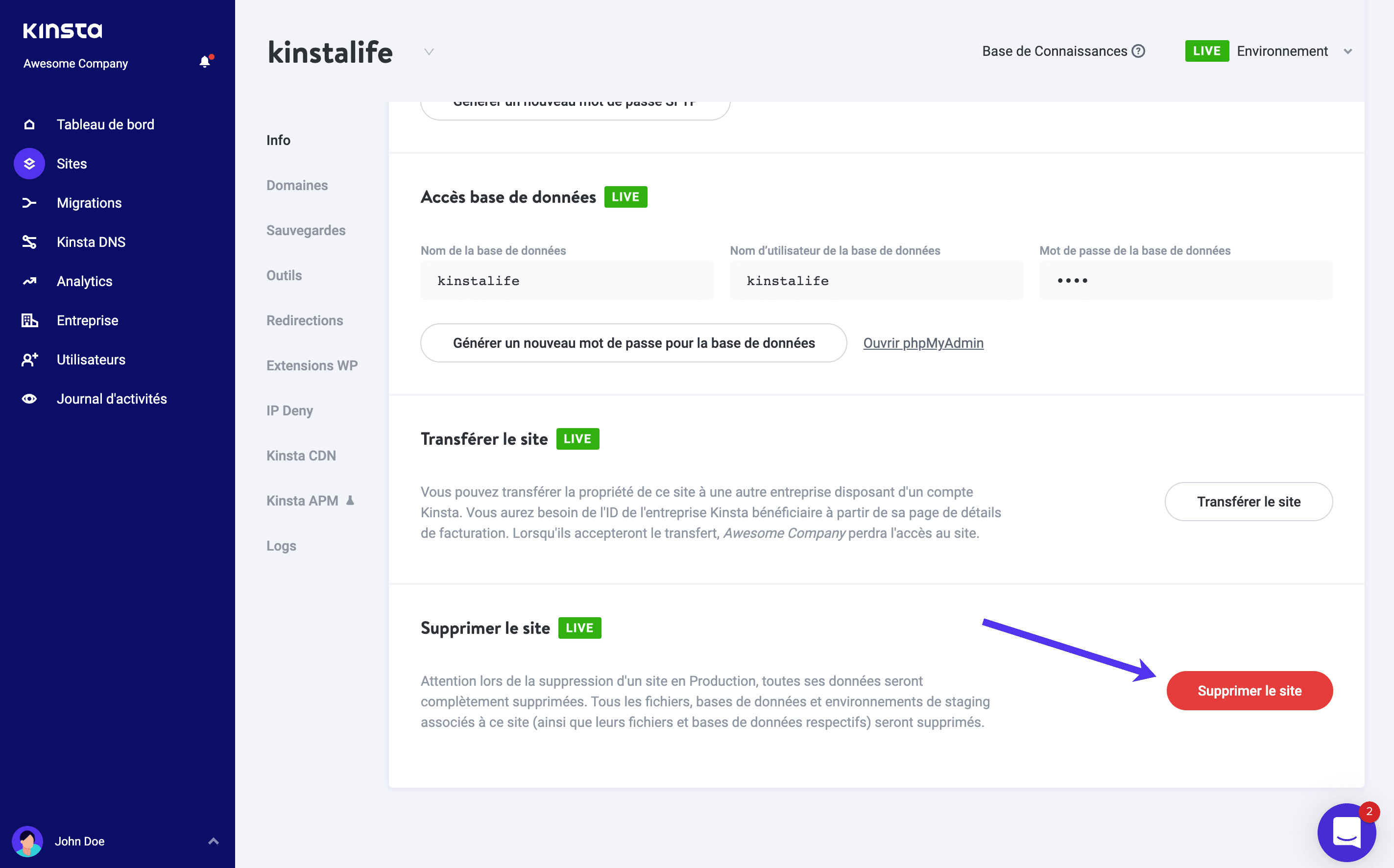1394x868 pixels.
Task: Click the Kinsta DNS icon
Action: [29, 241]
